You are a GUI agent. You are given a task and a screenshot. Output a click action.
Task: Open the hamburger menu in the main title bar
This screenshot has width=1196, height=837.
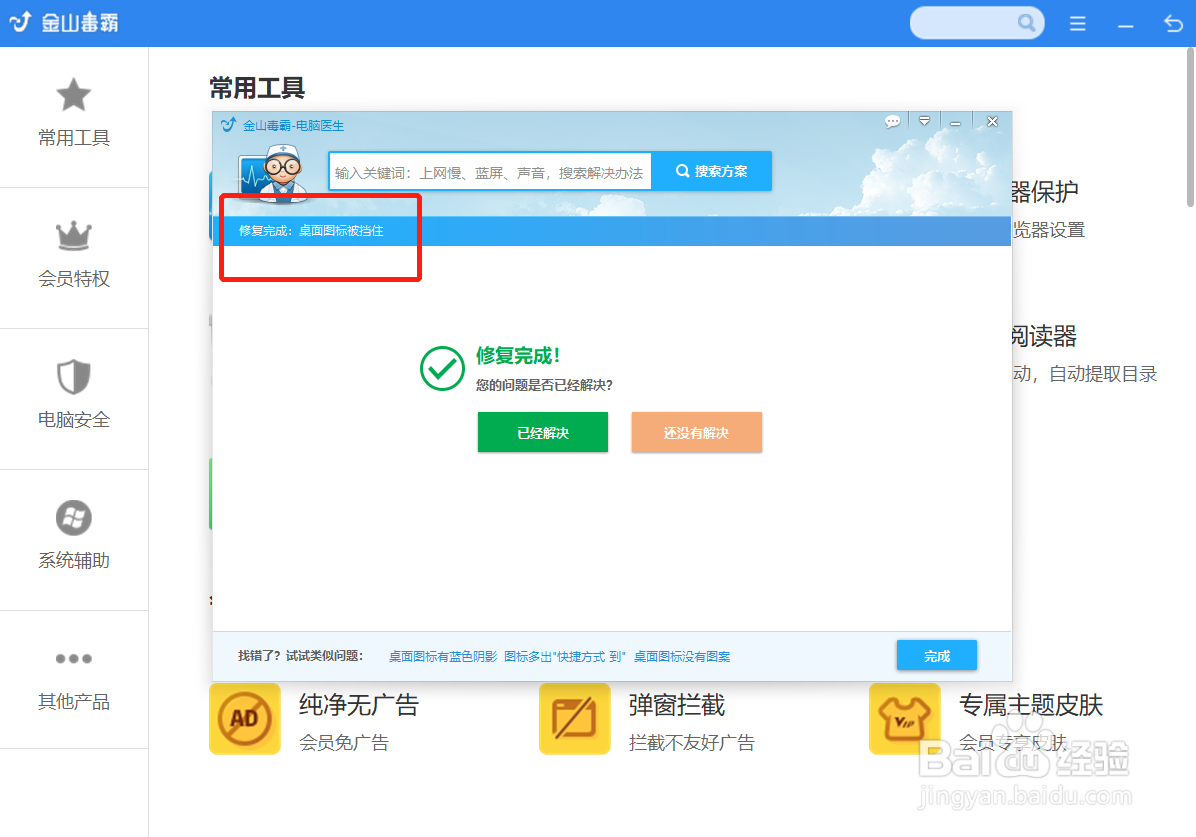click(x=1078, y=24)
